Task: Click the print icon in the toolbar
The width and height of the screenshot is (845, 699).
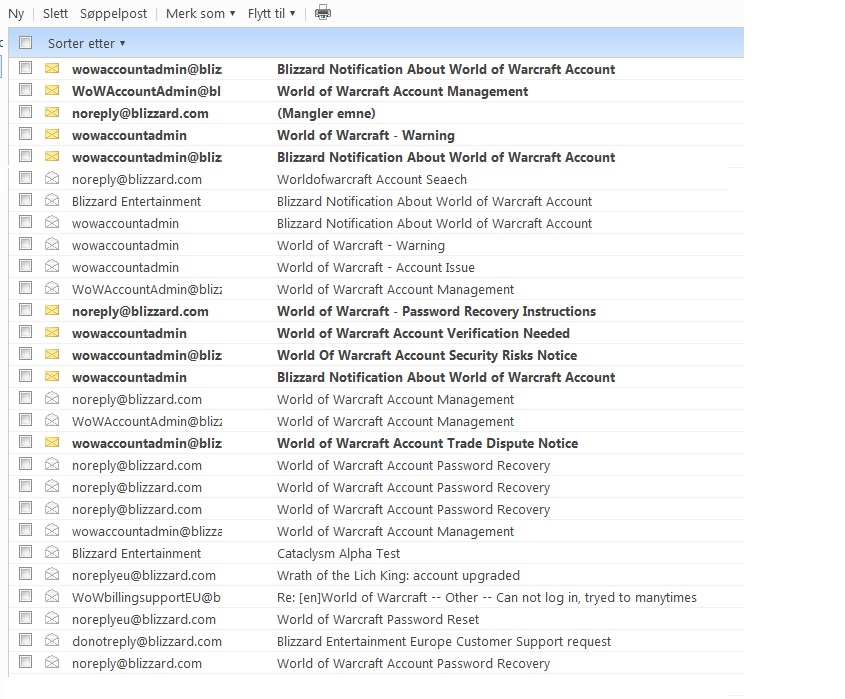Action: point(323,12)
